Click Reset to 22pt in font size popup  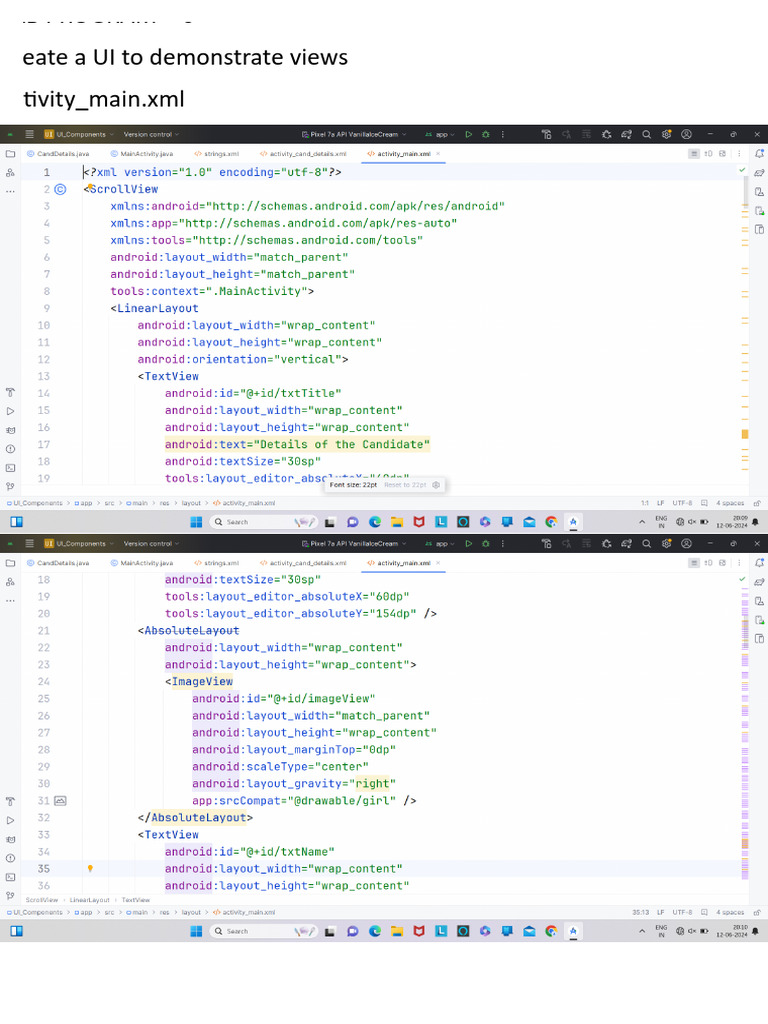405,485
